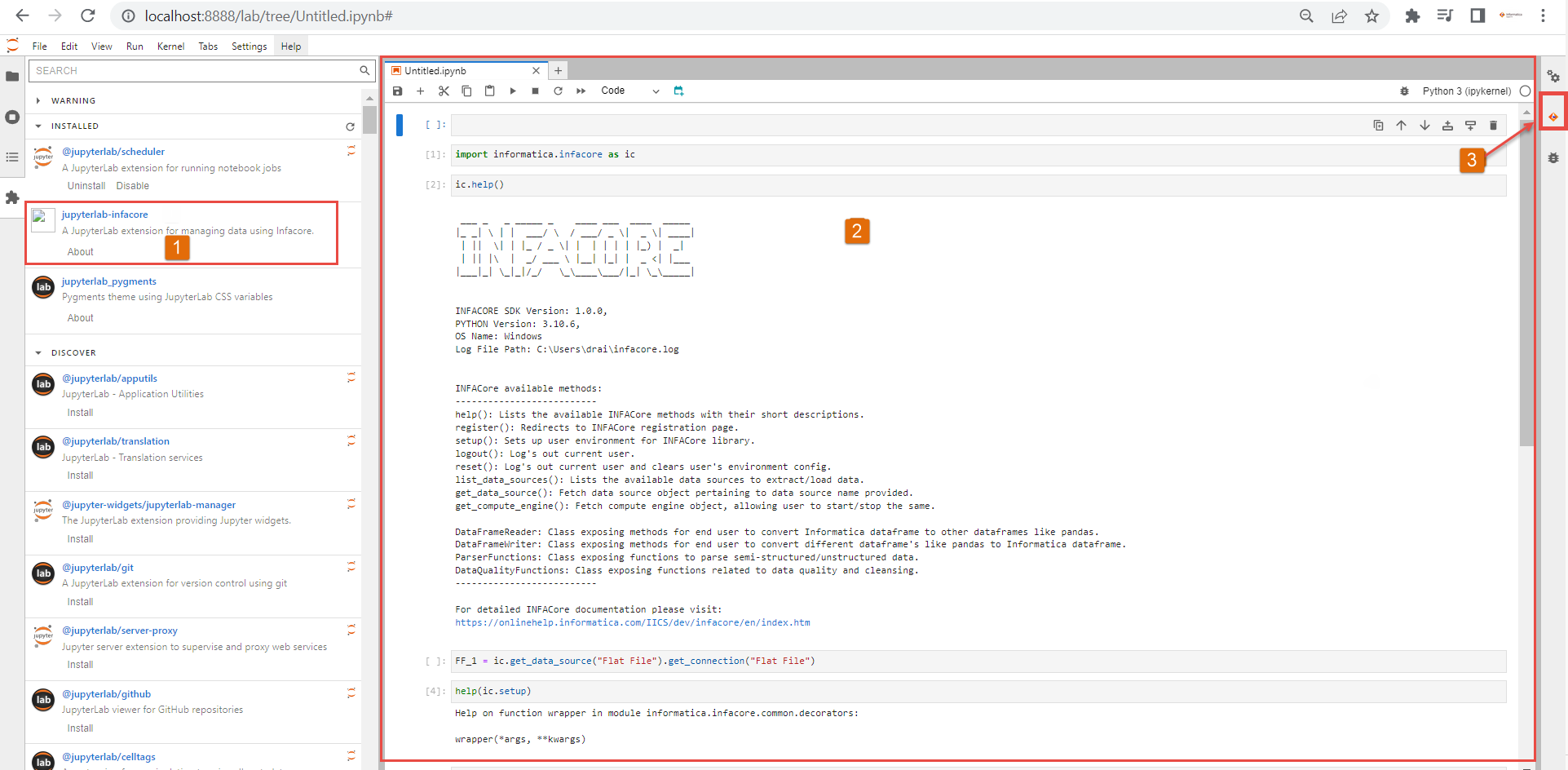Enable the debugger bug icon in notebook toolbar

tap(1404, 91)
